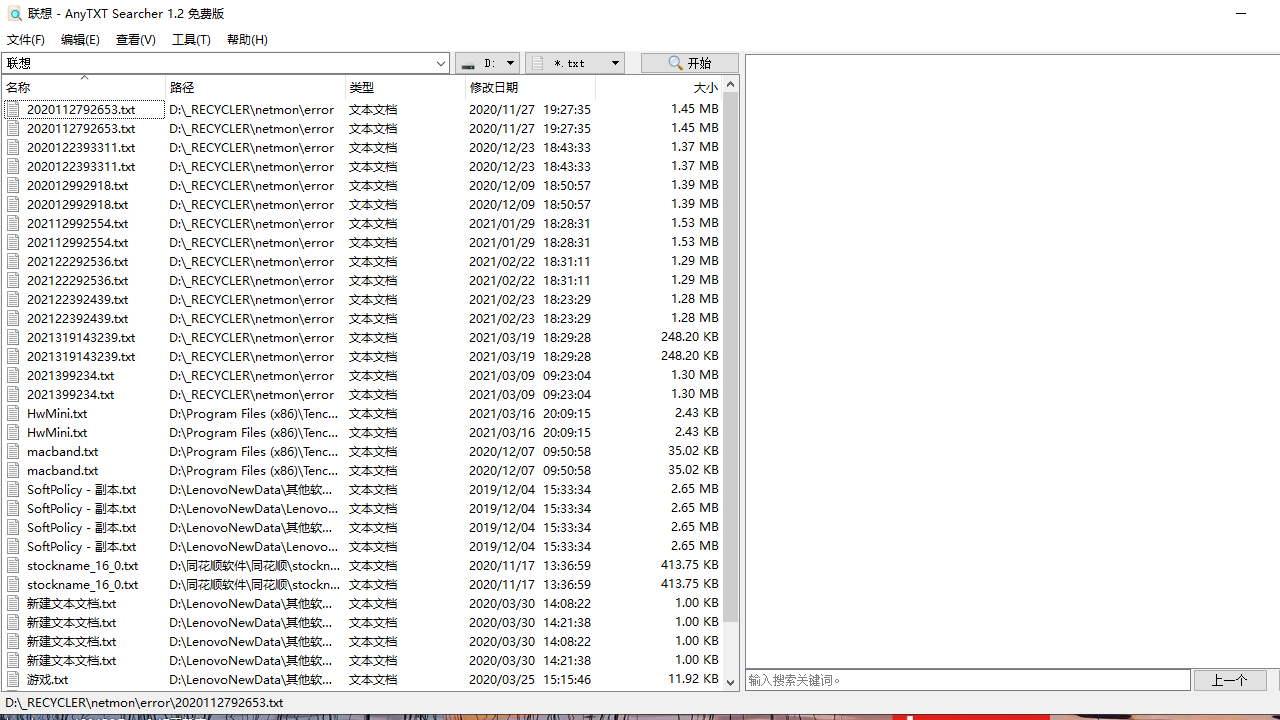1280x720 pixels.
Task: Open the 帮助(H) menu
Action: [x=246, y=39]
